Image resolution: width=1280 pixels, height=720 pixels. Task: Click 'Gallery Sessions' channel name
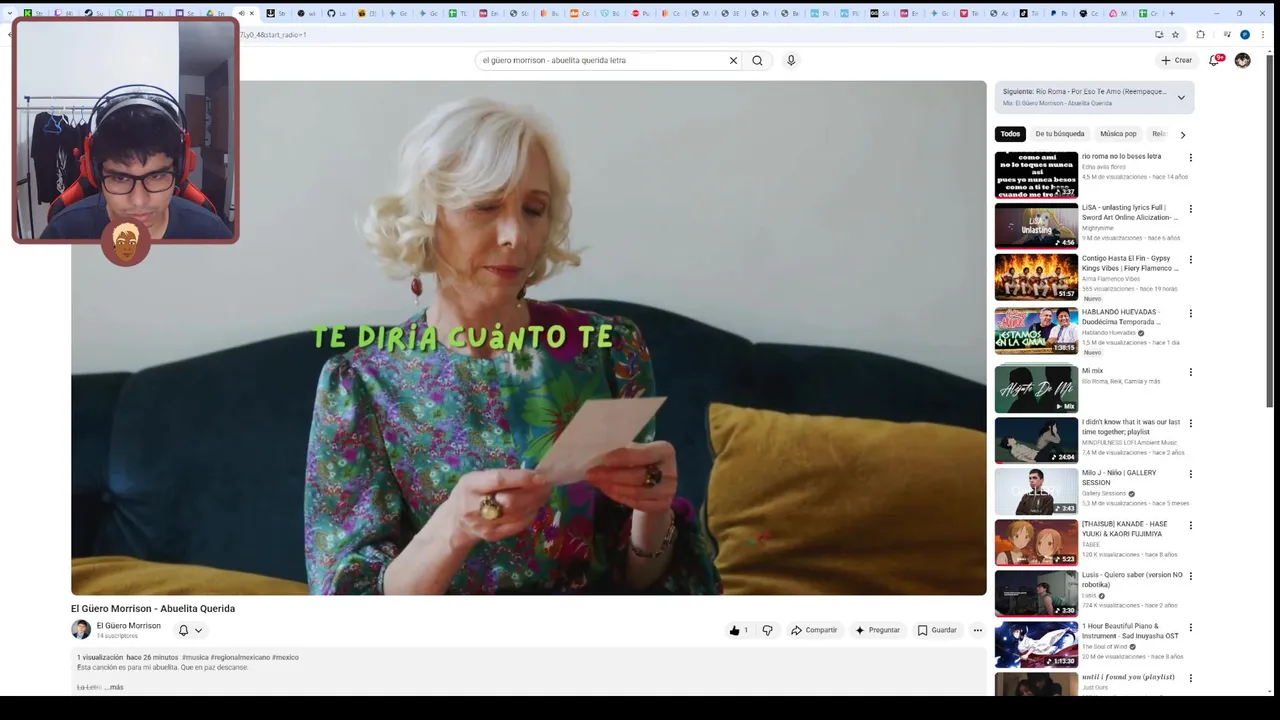[x=1104, y=493]
